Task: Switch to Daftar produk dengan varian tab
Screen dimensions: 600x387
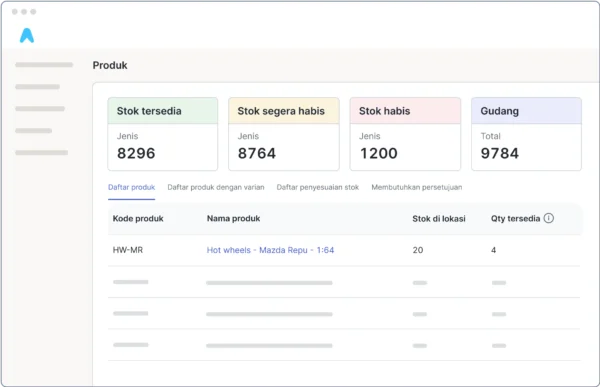Action: [216, 187]
